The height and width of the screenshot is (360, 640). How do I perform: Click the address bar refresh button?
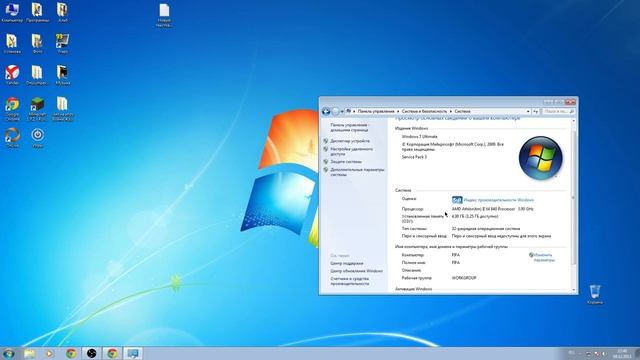click(x=536, y=111)
